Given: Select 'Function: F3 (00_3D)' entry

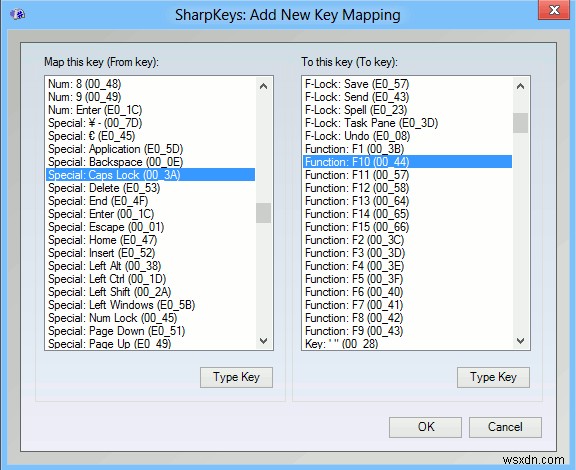Looking at the screenshot, I should click(407, 253).
